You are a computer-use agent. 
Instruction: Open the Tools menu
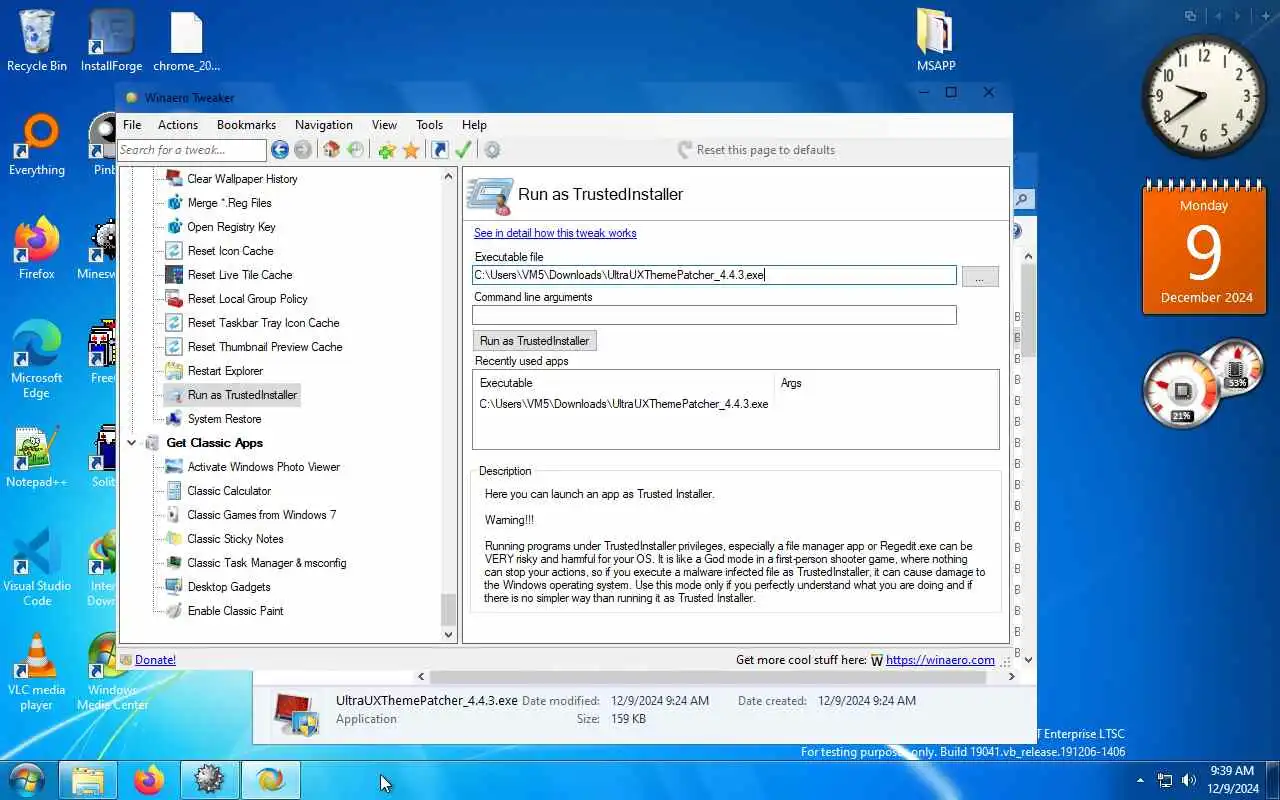(x=430, y=125)
